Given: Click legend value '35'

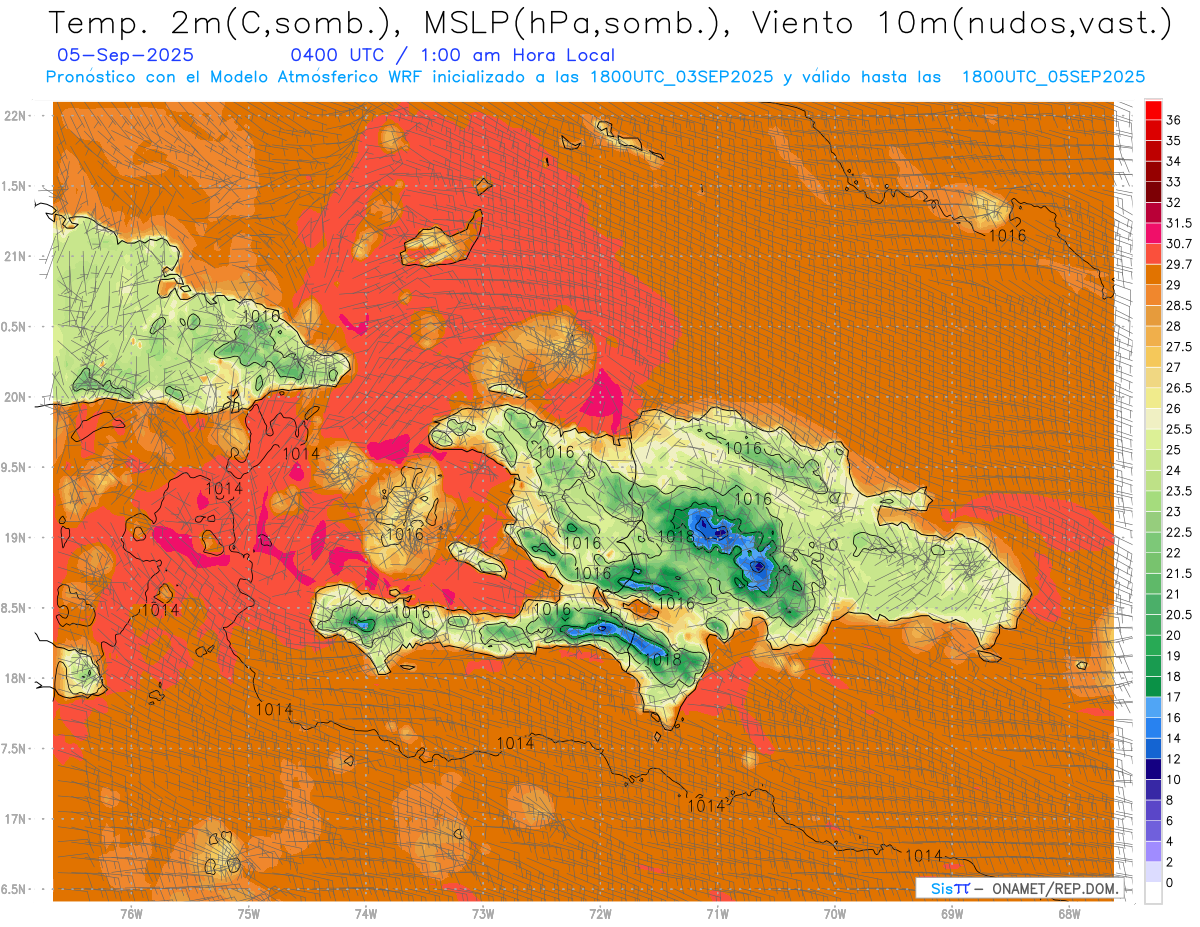Looking at the screenshot, I should tap(1173, 141).
